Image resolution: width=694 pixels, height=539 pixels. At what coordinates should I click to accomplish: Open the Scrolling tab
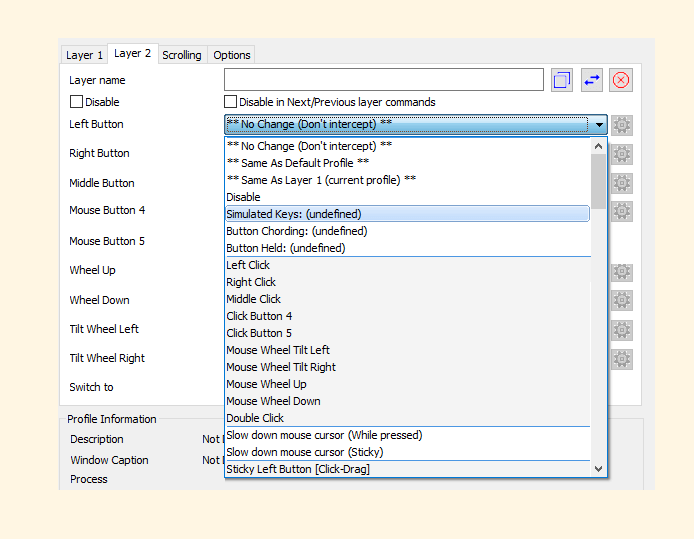tap(182, 55)
